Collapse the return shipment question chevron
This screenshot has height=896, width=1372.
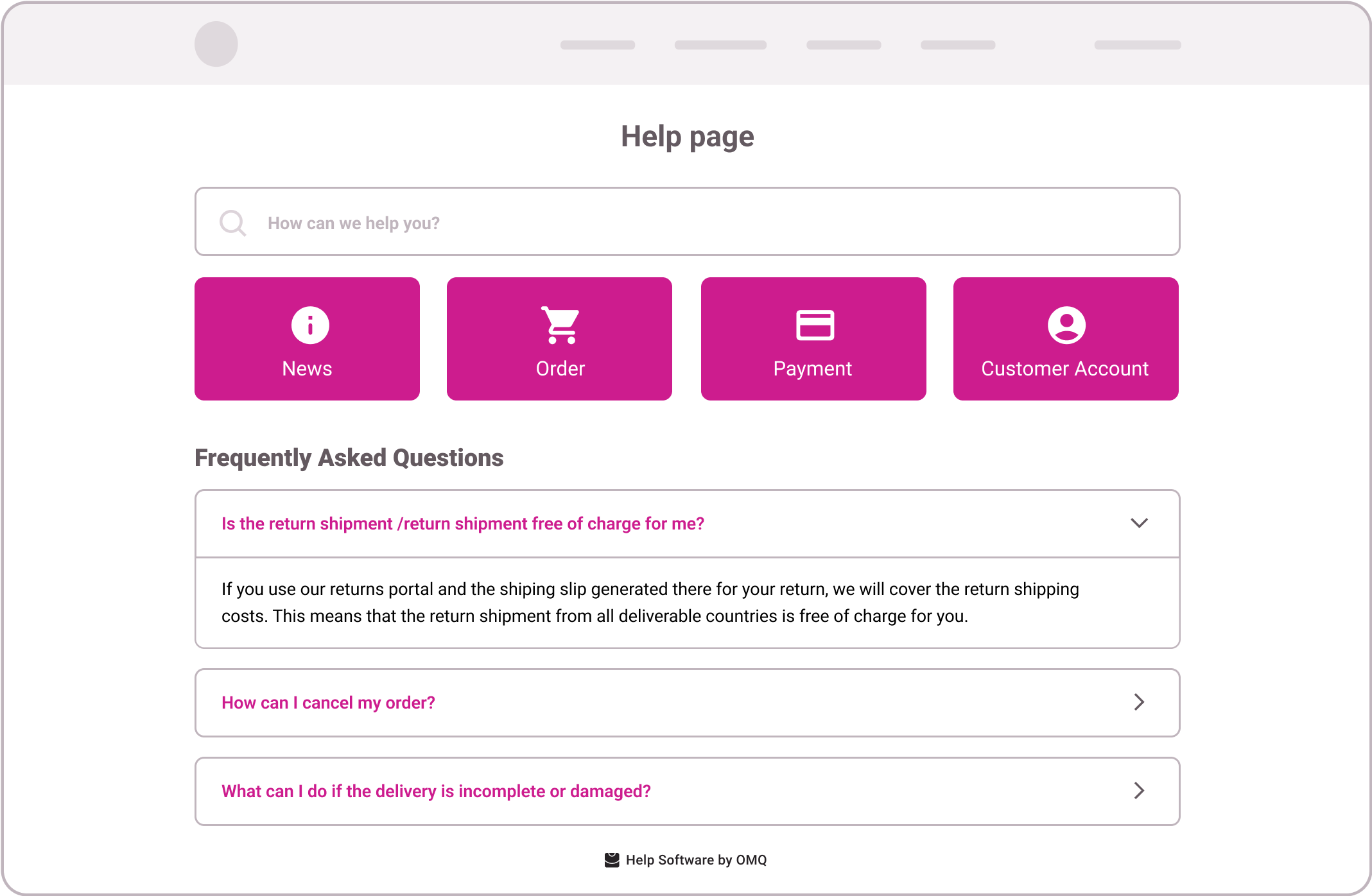[x=1139, y=523]
